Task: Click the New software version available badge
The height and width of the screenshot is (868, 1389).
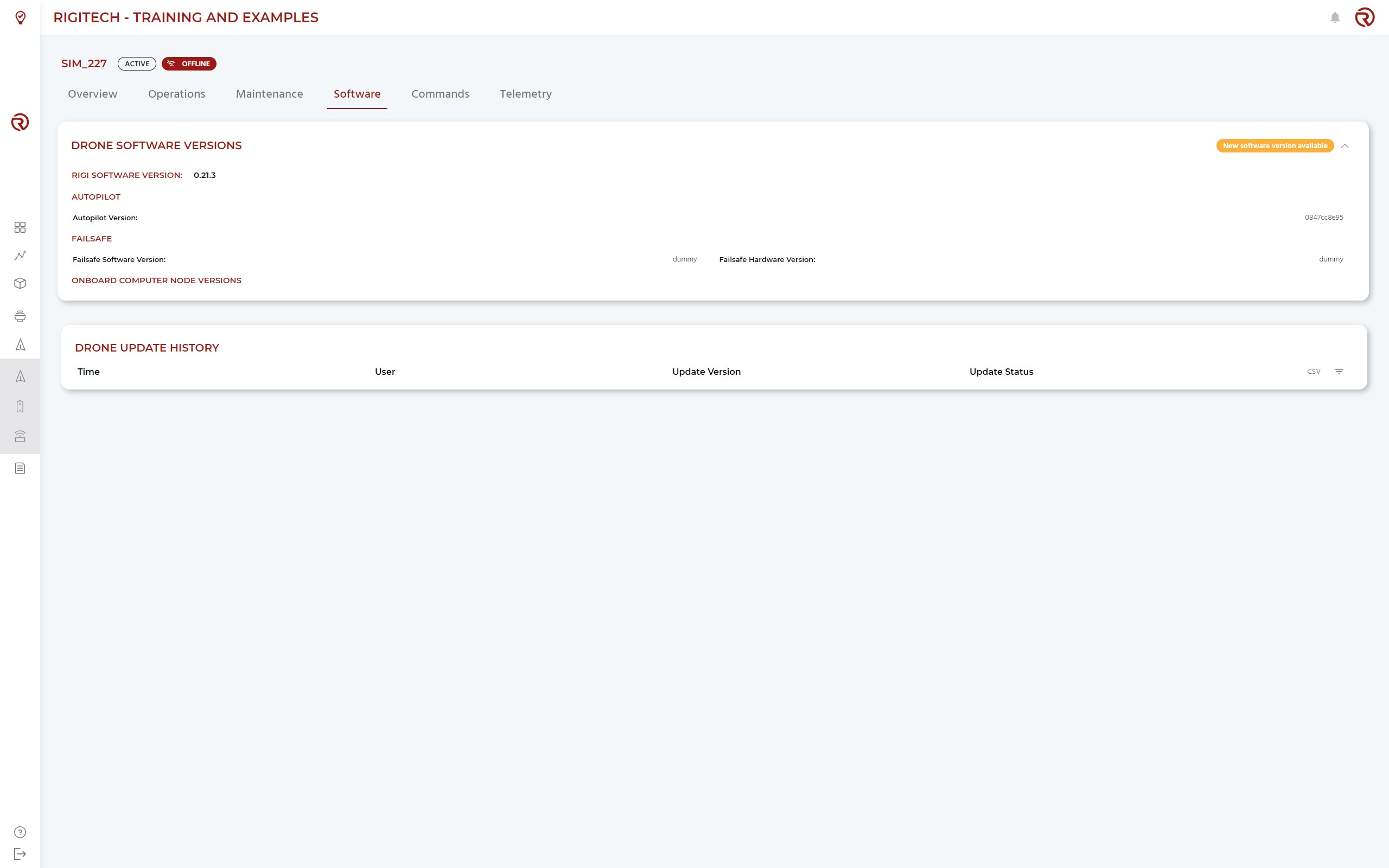Action: (x=1275, y=146)
